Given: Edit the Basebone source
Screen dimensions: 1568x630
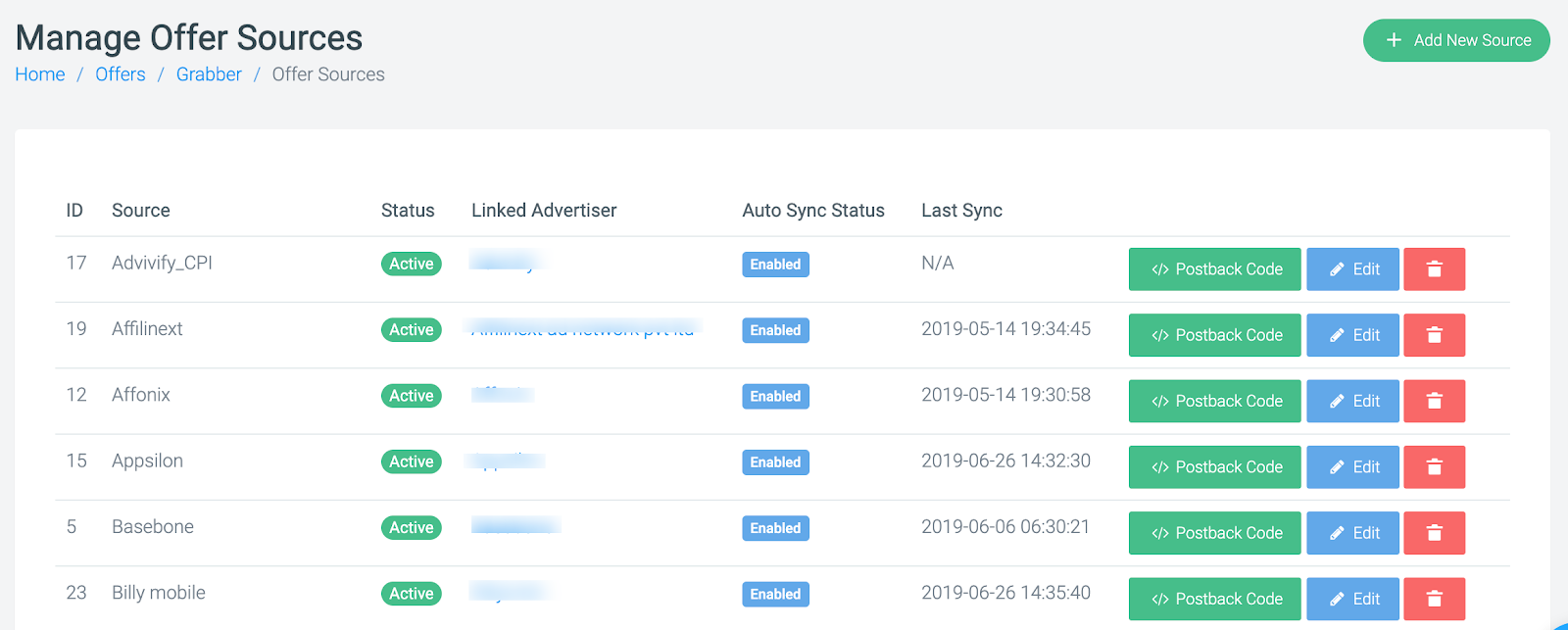Looking at the screenshot, I should (1352, 533).
